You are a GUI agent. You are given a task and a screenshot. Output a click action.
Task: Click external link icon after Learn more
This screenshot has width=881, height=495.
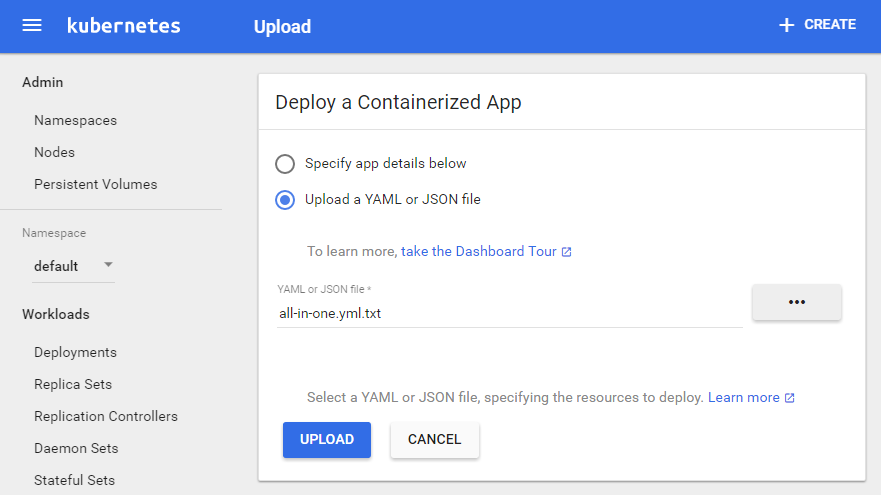tap(789, 398)
